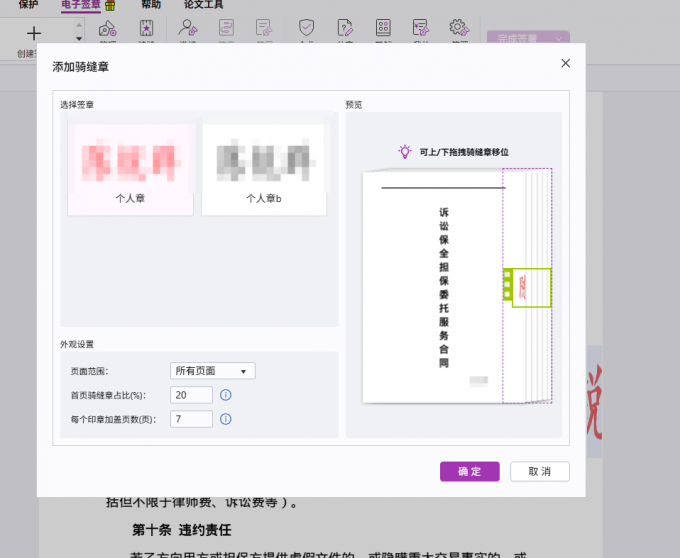Show info for 首页骑缝章占比

pyautogui.click(x=226, y=395)
